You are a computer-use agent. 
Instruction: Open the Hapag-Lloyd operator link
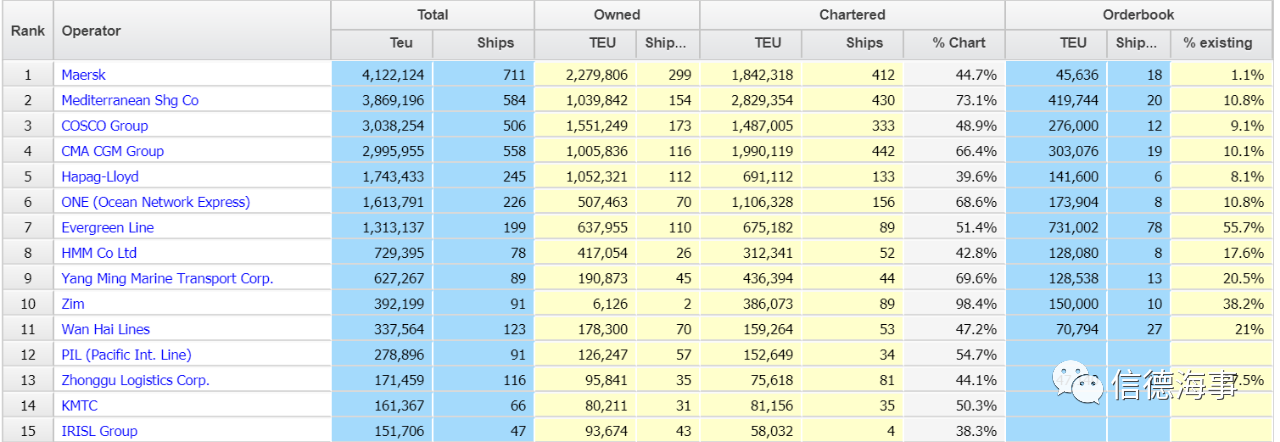pyautogui.click(x=100, y=177)
